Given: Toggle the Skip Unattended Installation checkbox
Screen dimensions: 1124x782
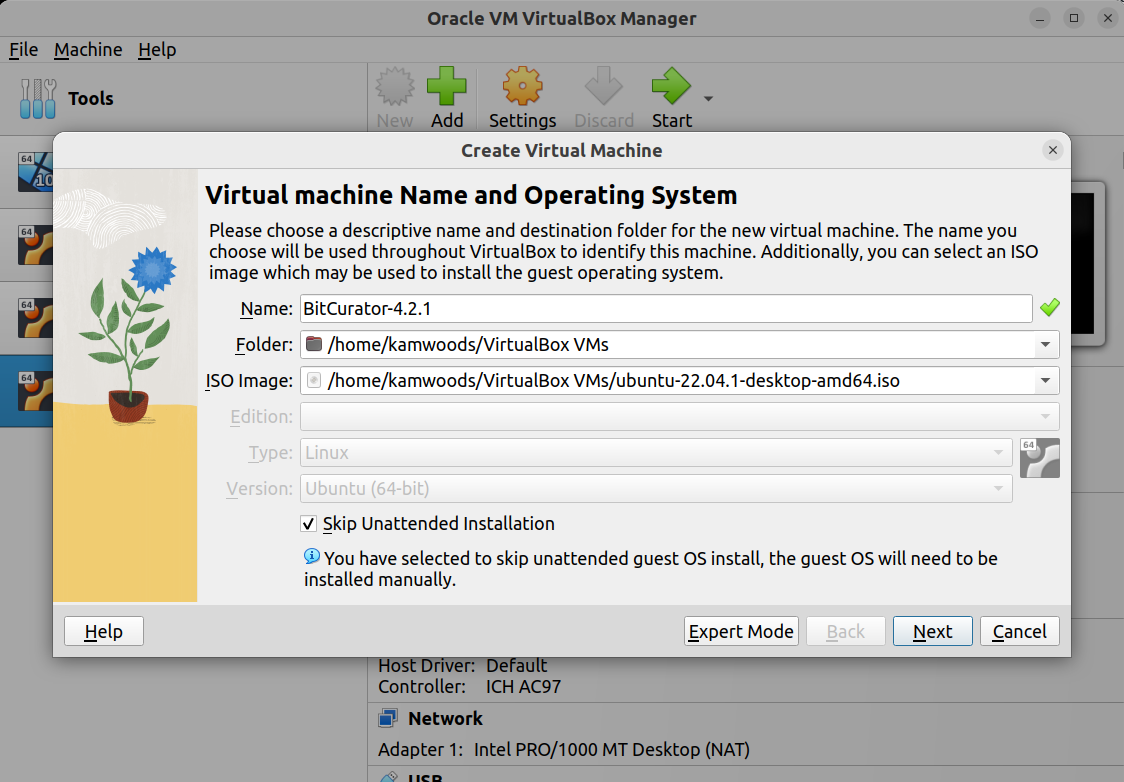Looking at the screenshot, I should click(308, 524).
